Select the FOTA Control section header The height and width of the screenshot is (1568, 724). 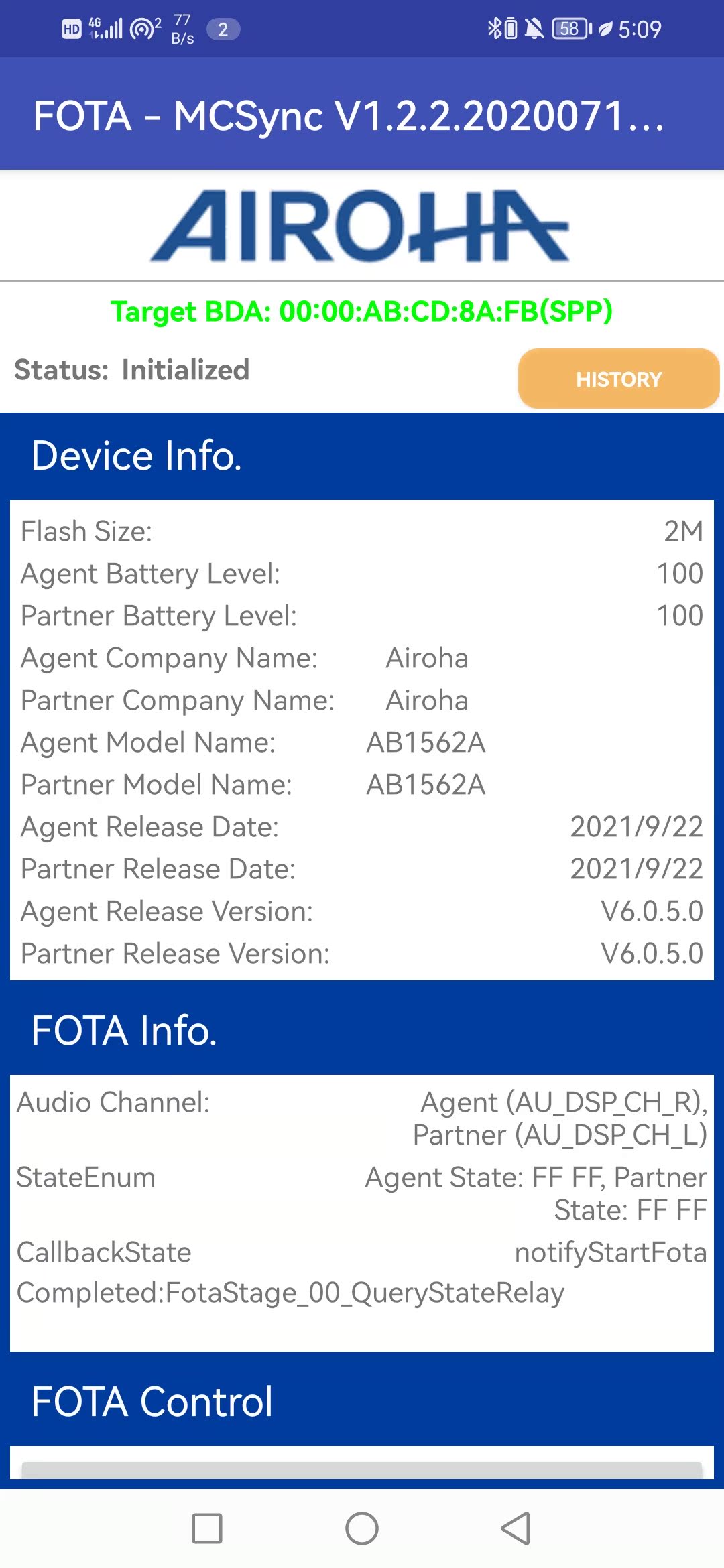152,1401
